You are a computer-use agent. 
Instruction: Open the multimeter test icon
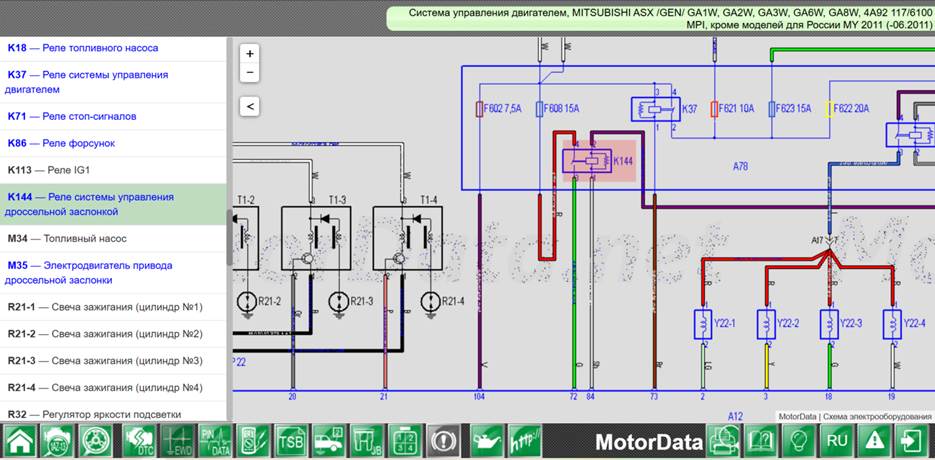(x=253, y=442)
